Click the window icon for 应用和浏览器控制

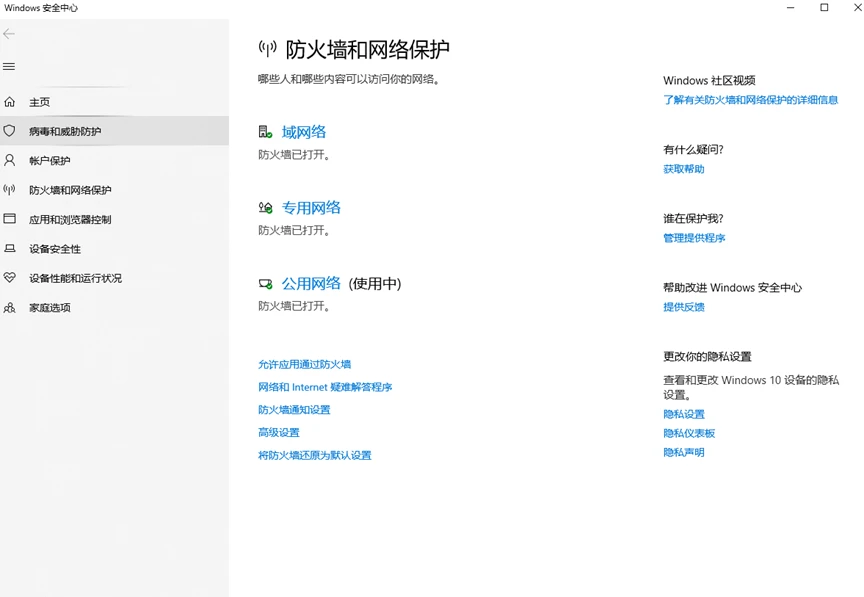9,219
